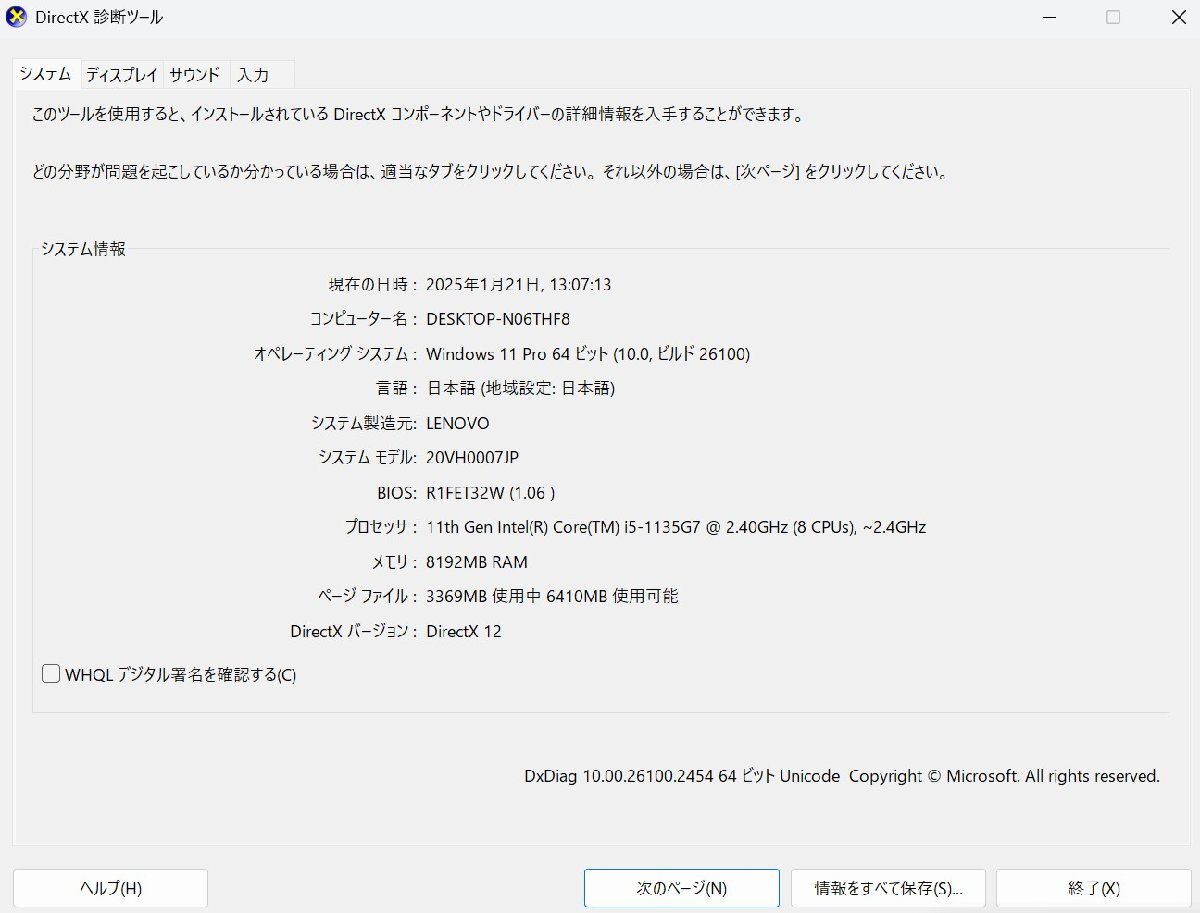Click the ヘルプ(H) button
1200x913 pixels.
click(109, 888)
